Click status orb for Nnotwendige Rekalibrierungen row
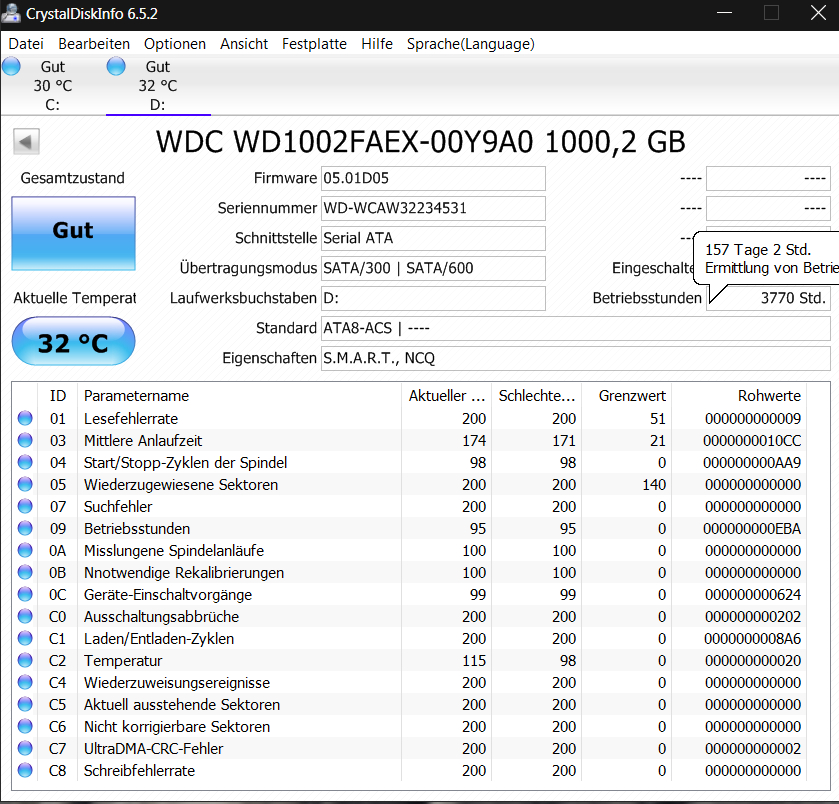The image size is (839, 804). 25,572
